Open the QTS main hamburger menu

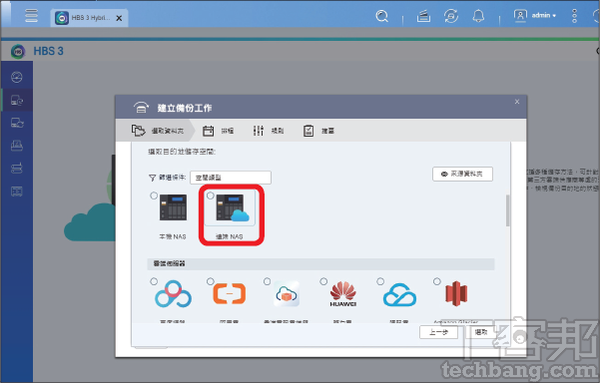(x=31, y=15)
